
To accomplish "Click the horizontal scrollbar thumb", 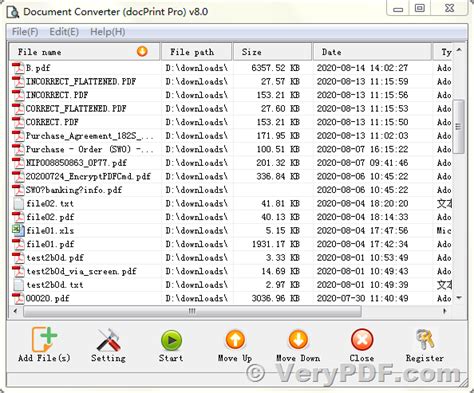I will pos(192,311).
